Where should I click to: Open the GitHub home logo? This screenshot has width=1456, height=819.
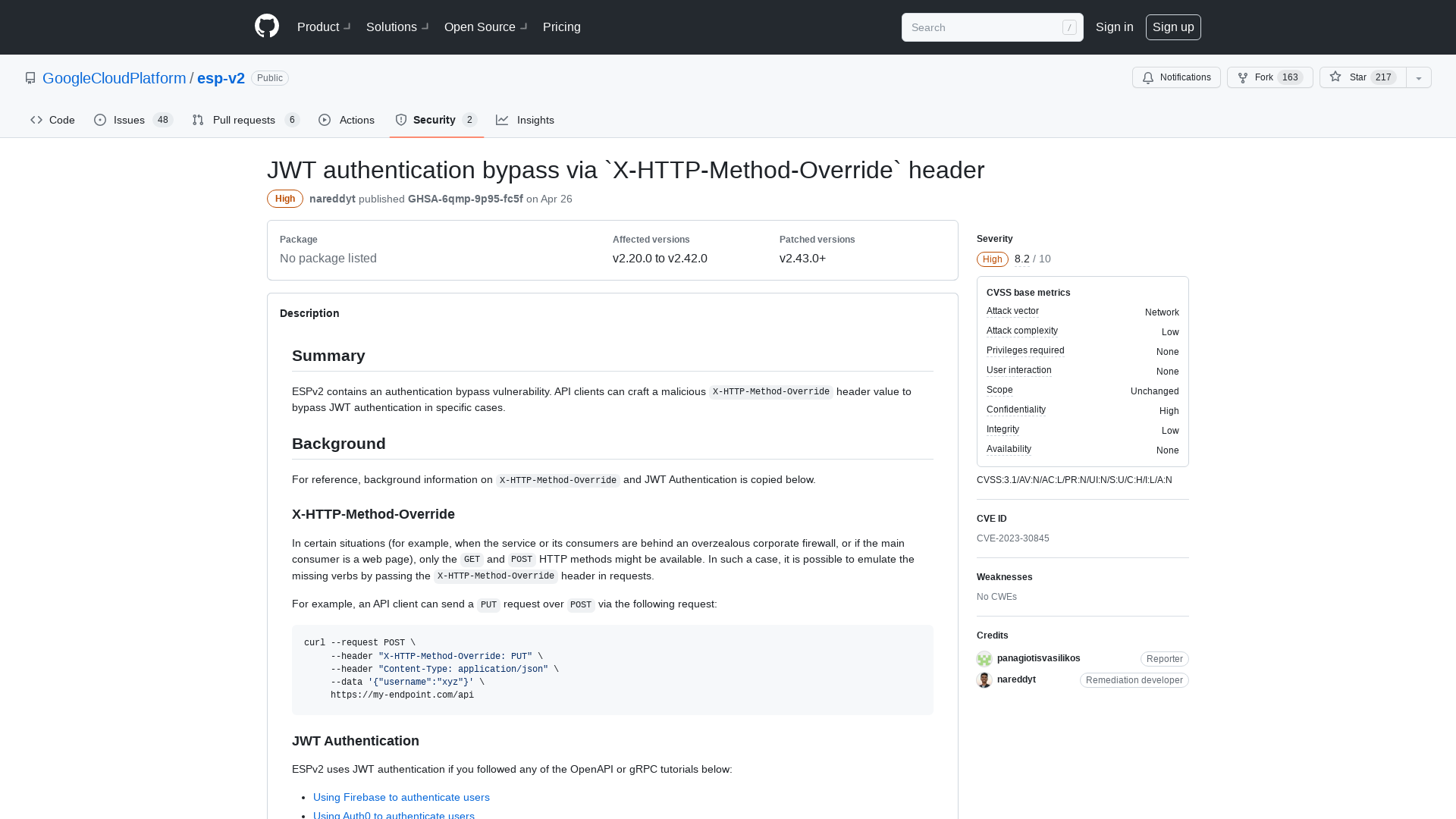(x=267, y=27)
